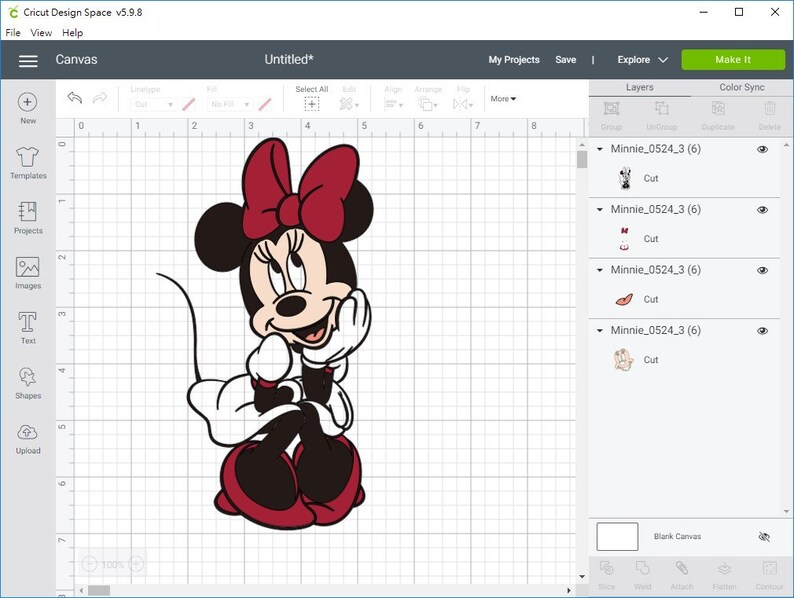794x598 pixels.
Task: Open the Arrange dropdown
Action: (428, 105)
